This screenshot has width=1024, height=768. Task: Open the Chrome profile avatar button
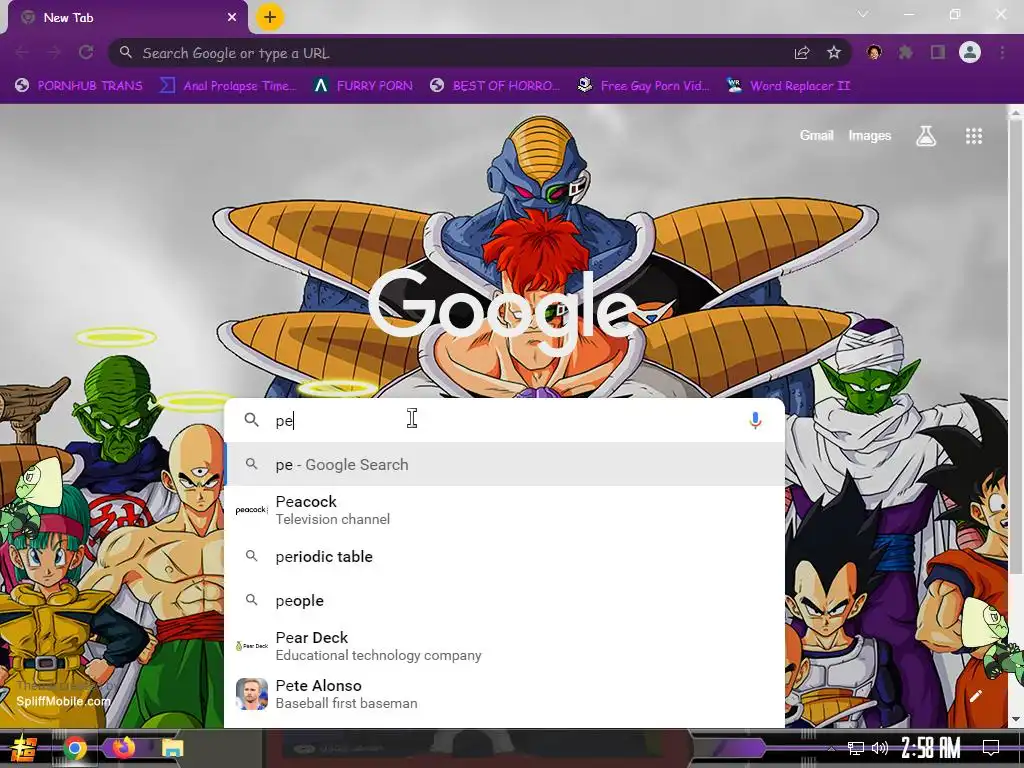click(x=970, y=52)
